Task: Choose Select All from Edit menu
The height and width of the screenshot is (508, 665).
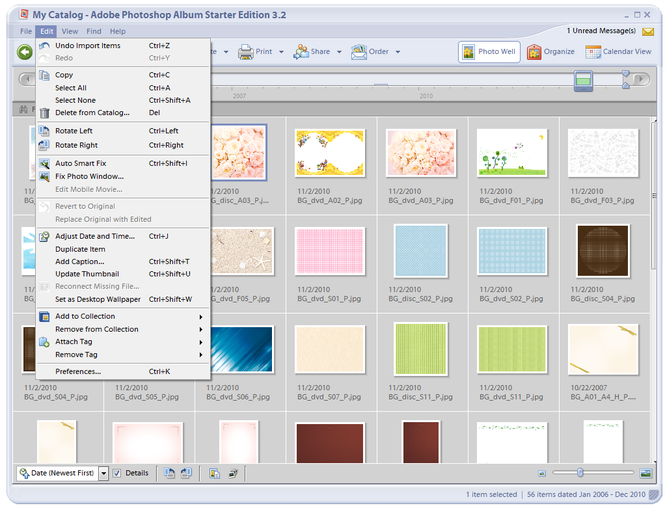Action: (x=123, y=88)
